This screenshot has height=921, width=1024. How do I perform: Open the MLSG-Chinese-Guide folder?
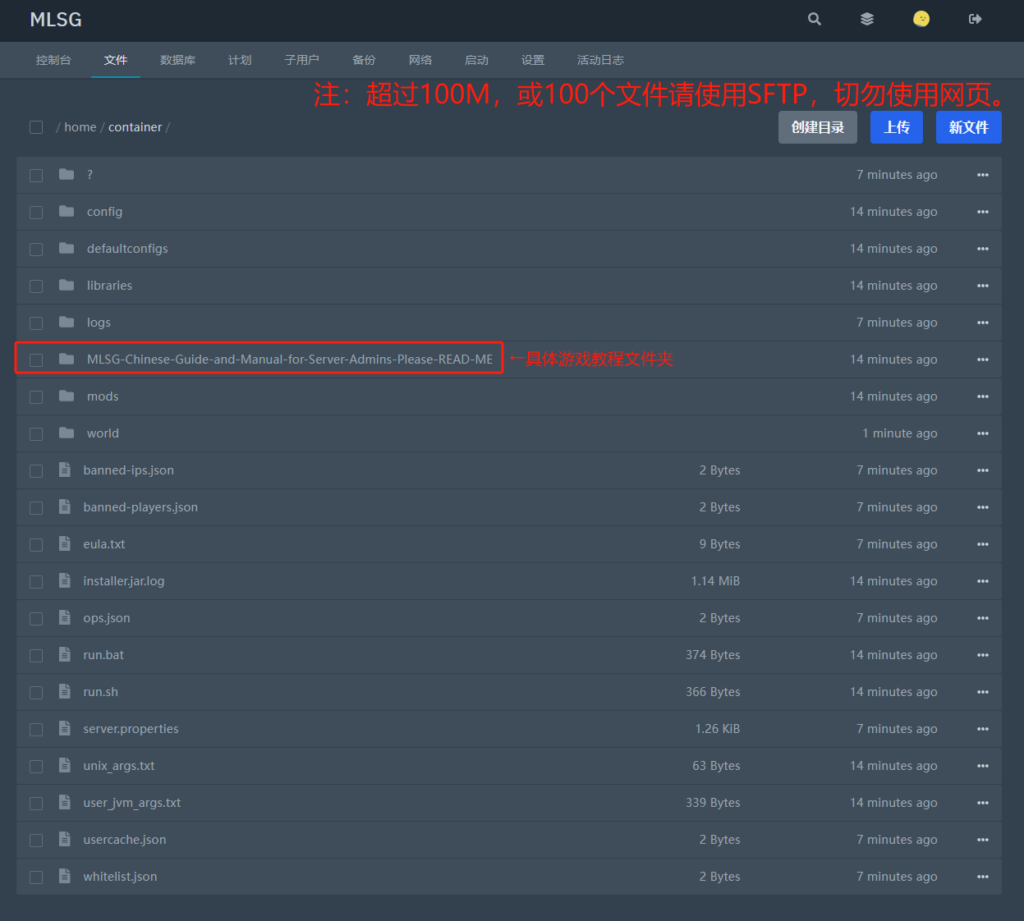pyautogui.click(x=289, y=359)
